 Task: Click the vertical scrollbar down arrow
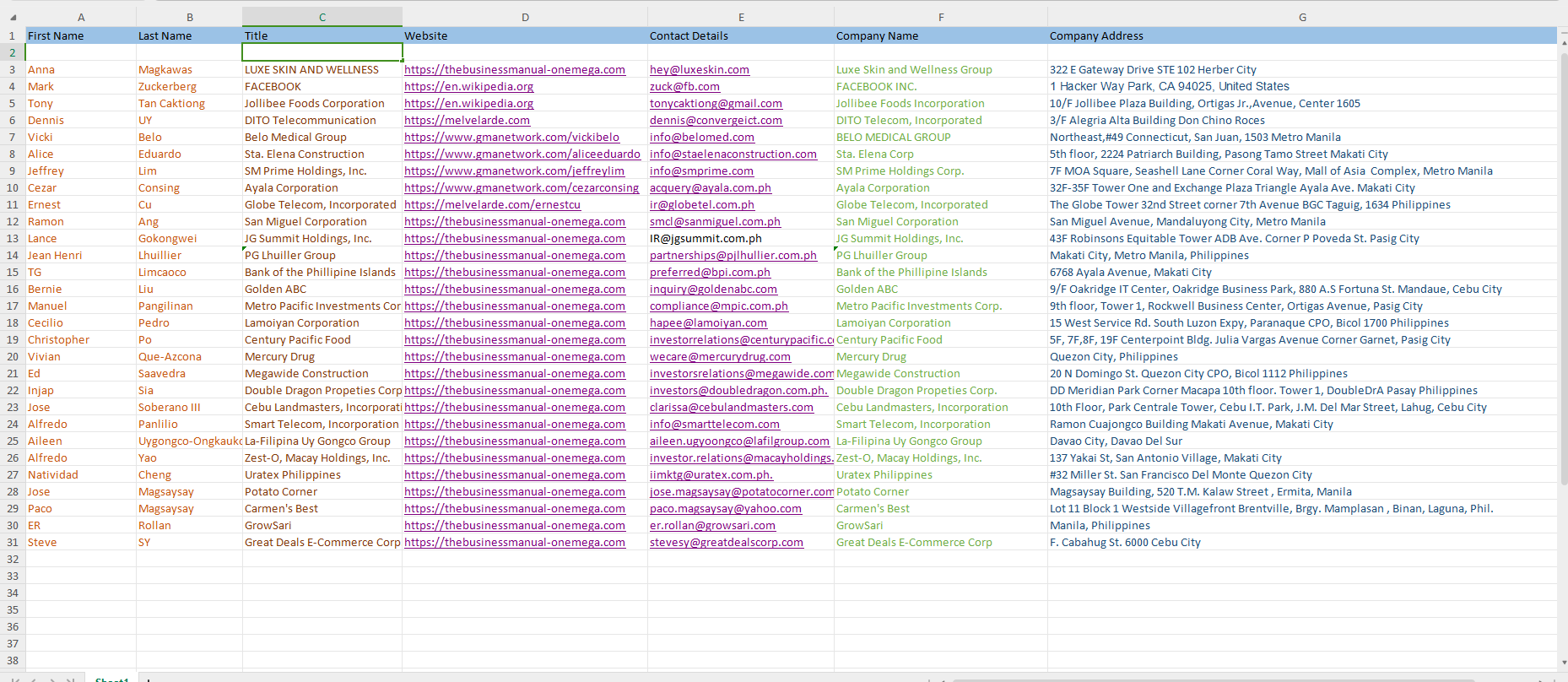1562,663
